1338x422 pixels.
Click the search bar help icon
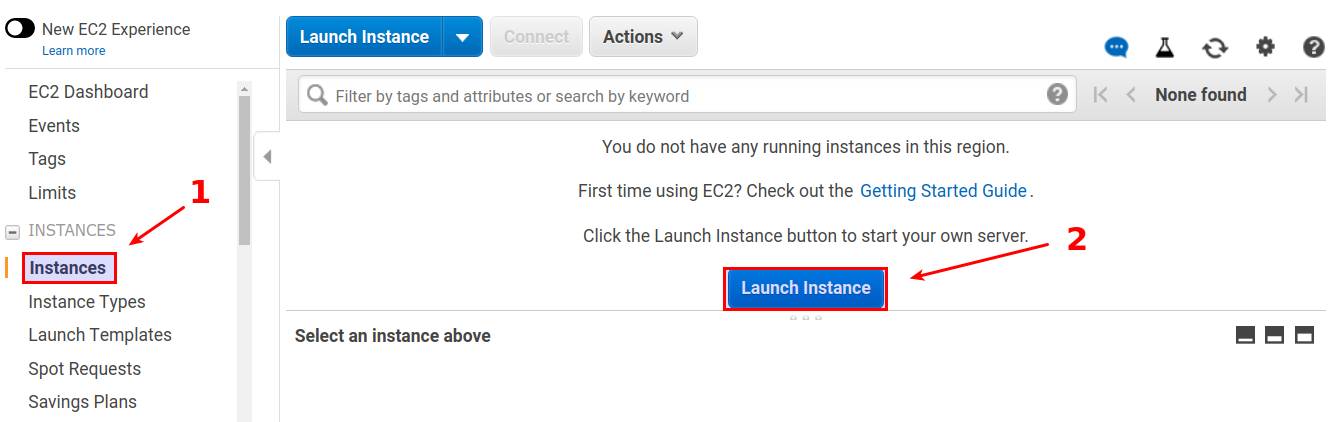1057,94
